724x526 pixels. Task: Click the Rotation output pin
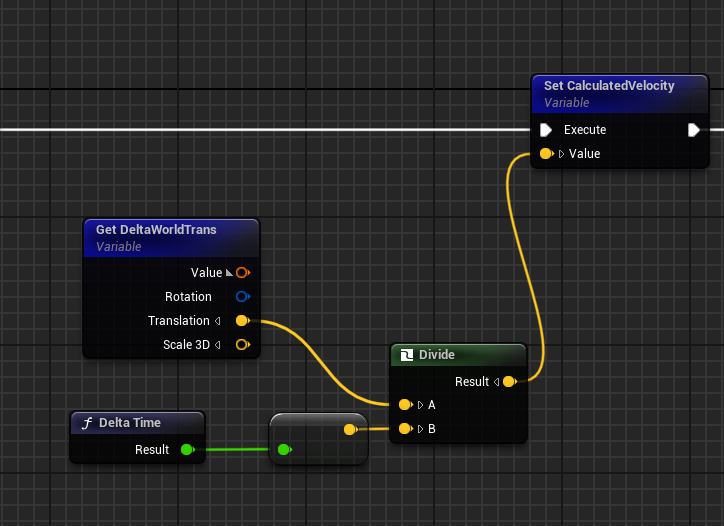tap(243, 296)
